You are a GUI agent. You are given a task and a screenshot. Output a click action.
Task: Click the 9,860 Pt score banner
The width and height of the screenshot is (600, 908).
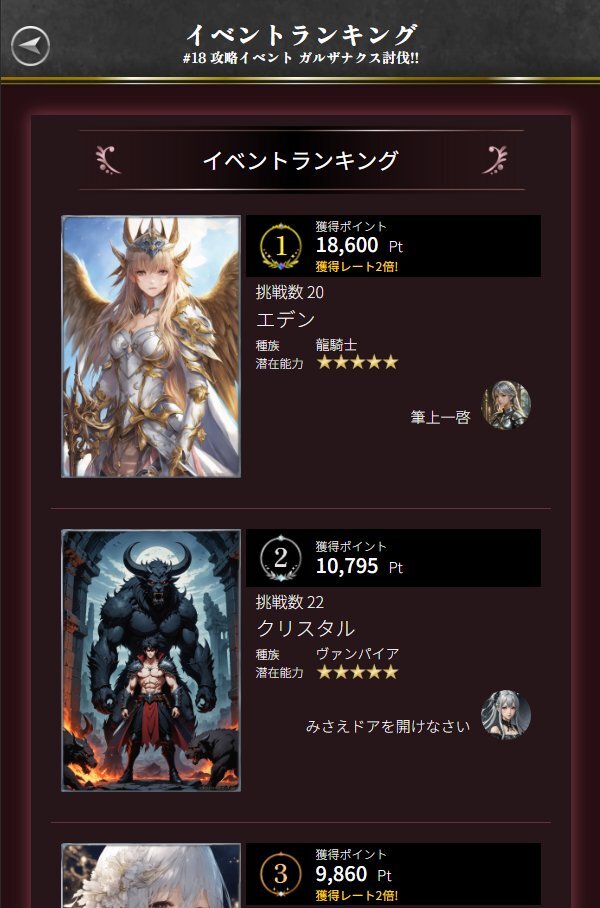click(393, 876)
